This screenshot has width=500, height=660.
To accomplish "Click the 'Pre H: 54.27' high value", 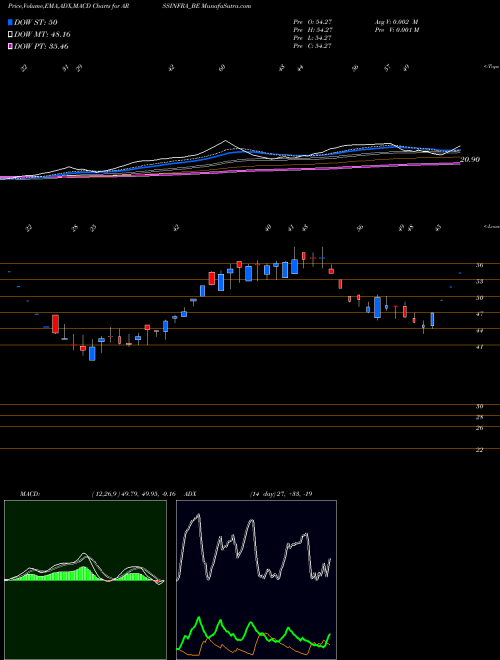I will pos(313,30).
